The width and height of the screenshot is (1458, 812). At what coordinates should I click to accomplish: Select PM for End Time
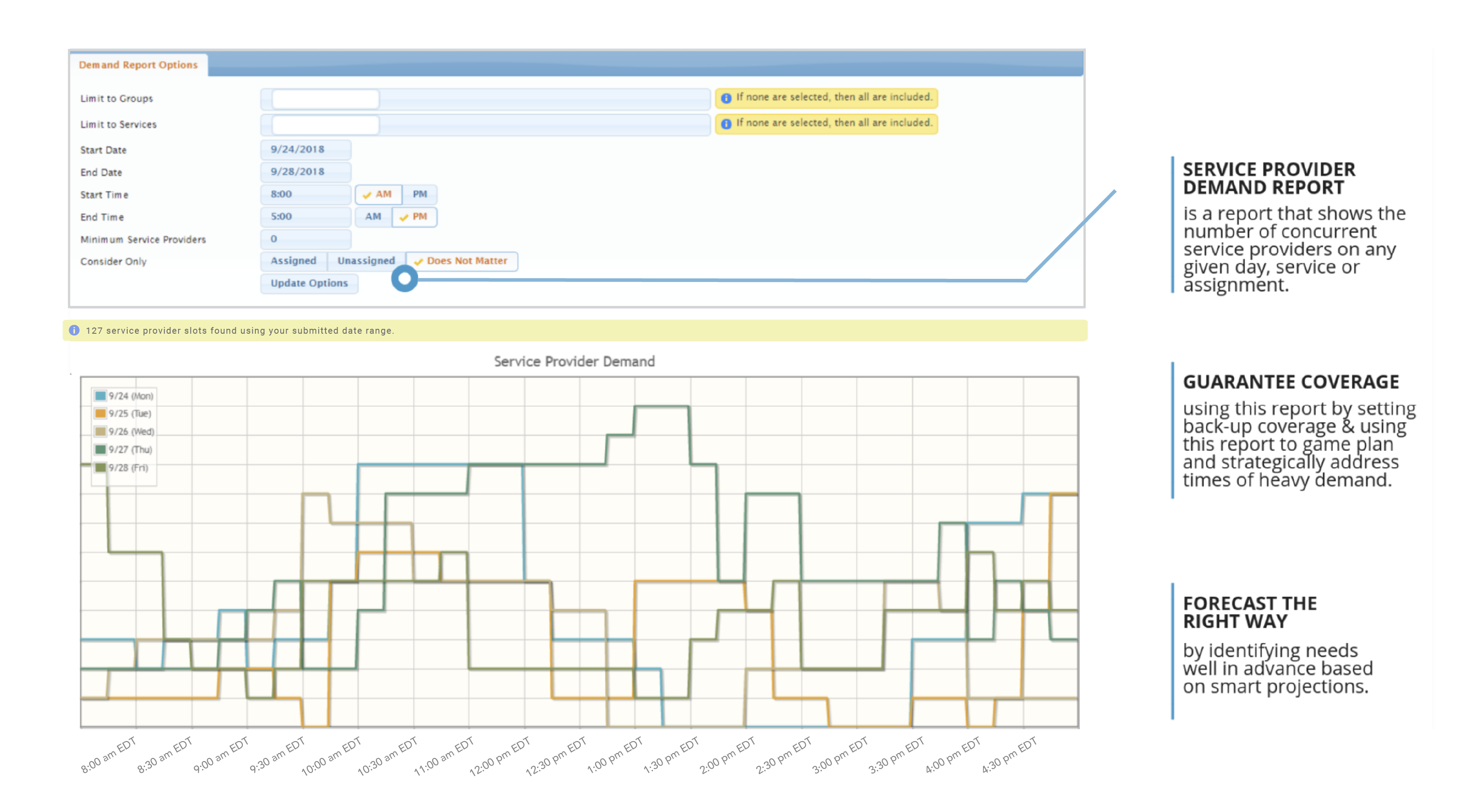click(x=414, y=217)
